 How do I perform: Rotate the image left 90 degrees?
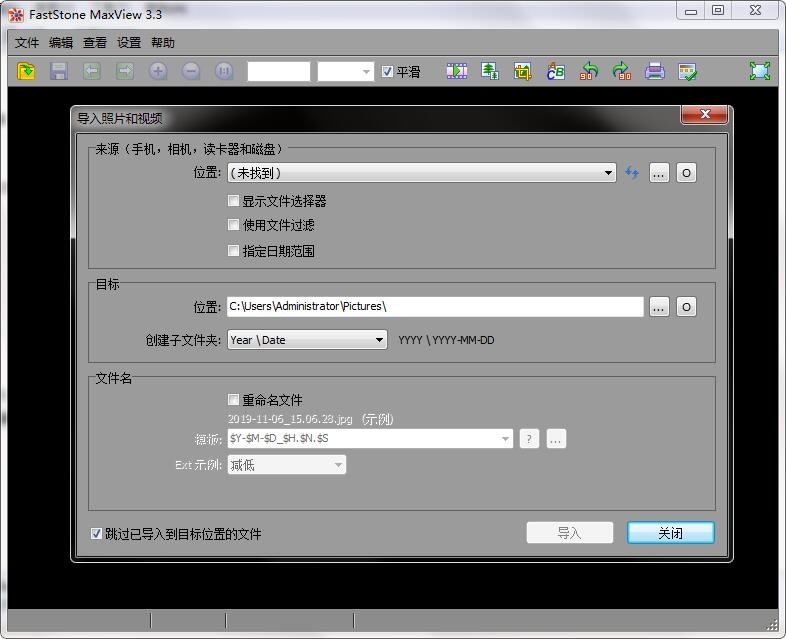(x=589, y=71)
